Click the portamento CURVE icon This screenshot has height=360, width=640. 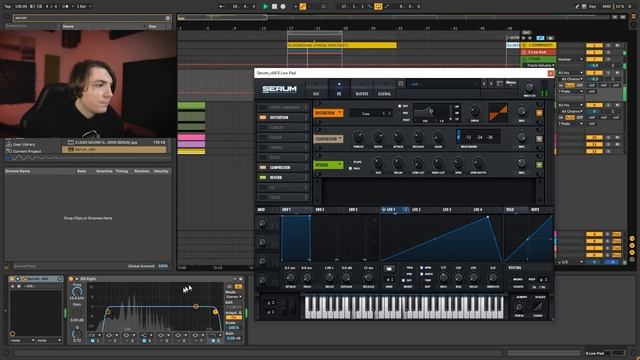coord(538,307)
